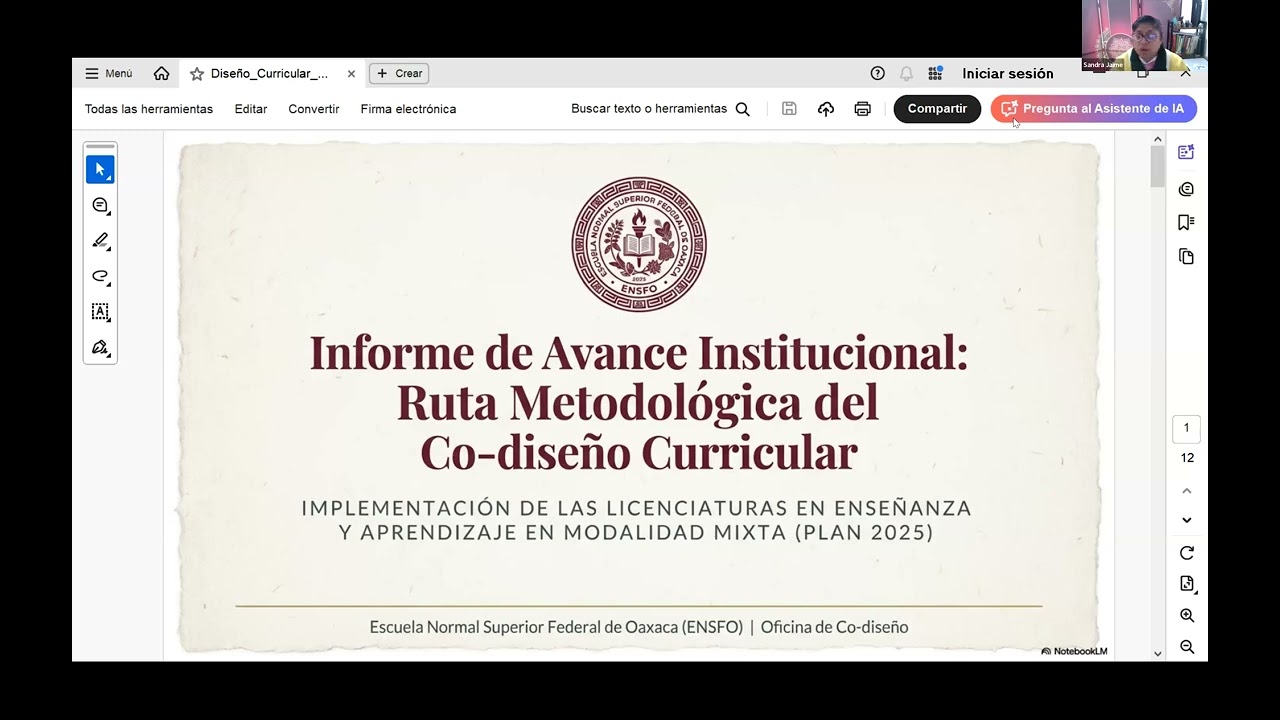Open the Convertir tab

point(313,109)
